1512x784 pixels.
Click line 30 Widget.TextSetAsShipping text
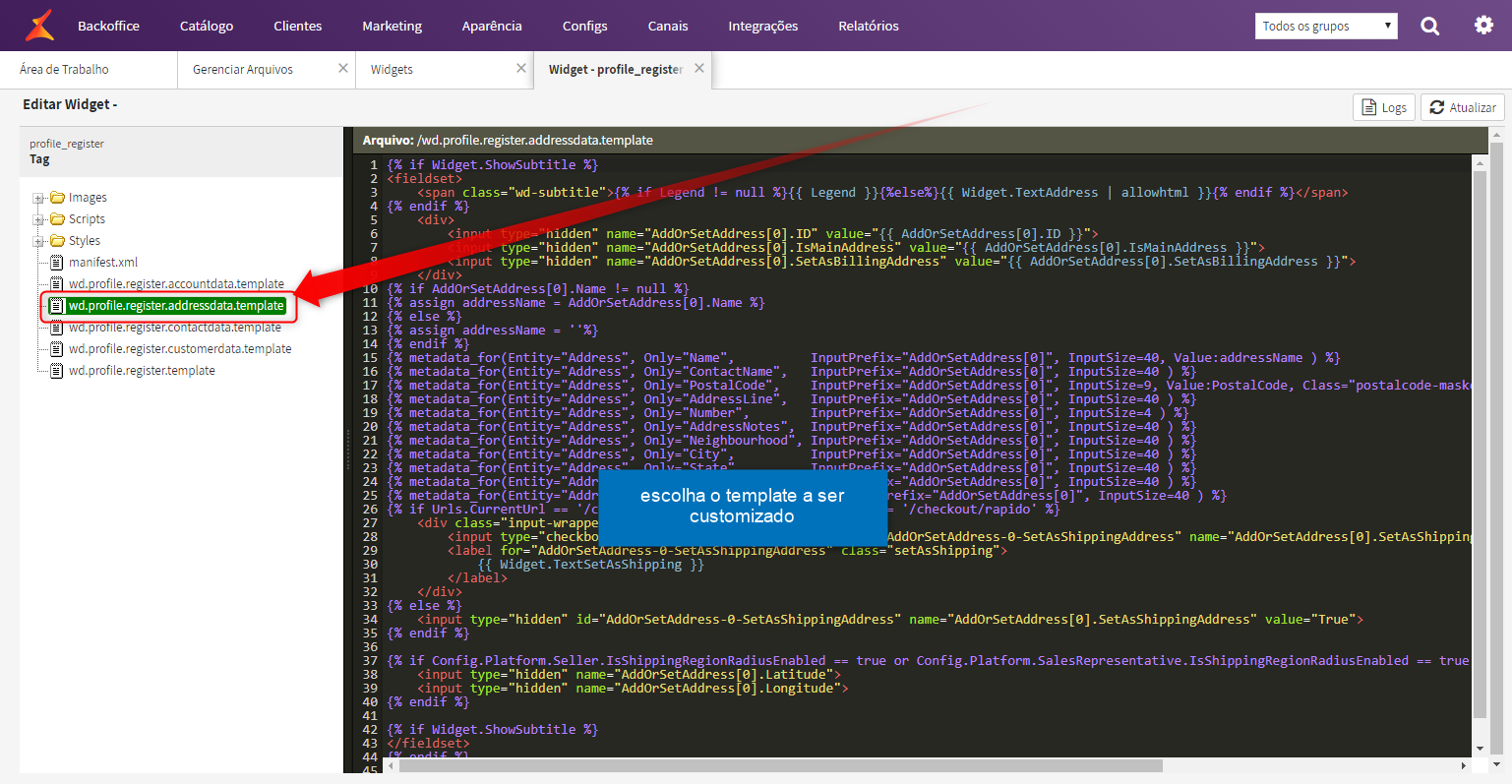tap(591, 565)
